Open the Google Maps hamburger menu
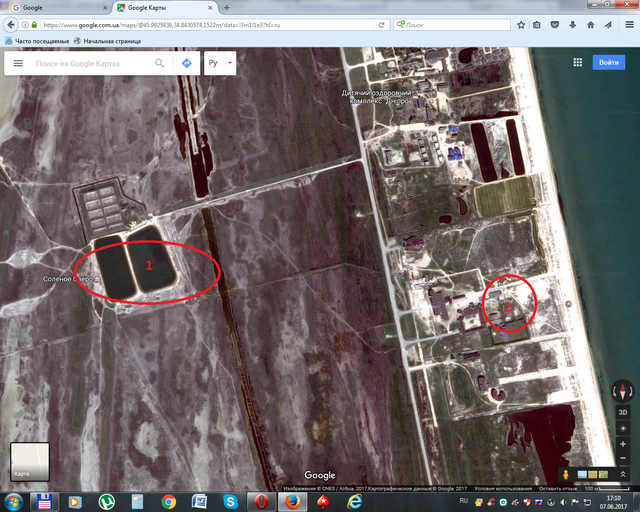Viewport: 640px width, 512px height. [x=18, y=63]
